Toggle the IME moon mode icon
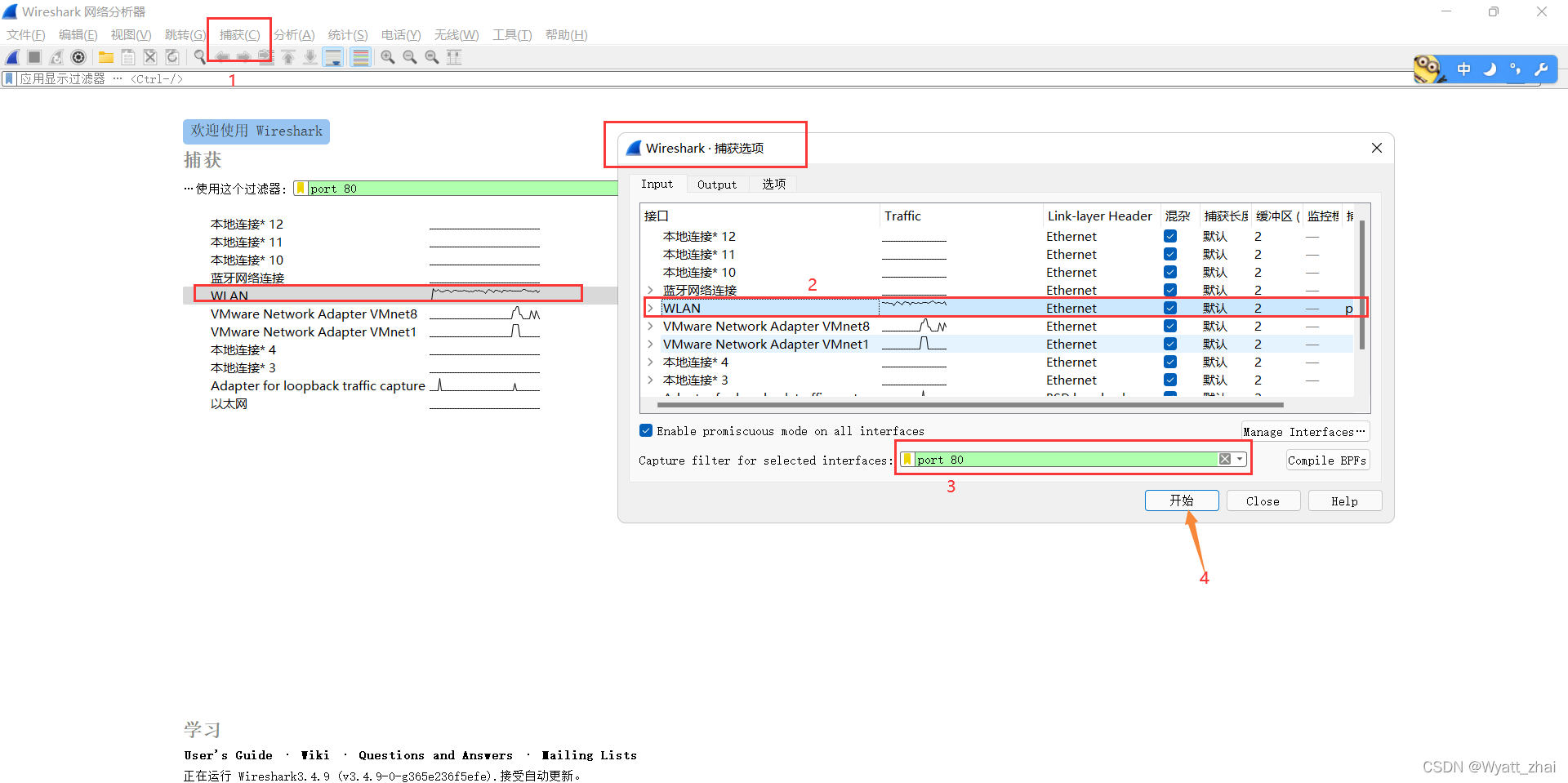The width and height of the screenshot is (1568, 783). click(1490, 69)
